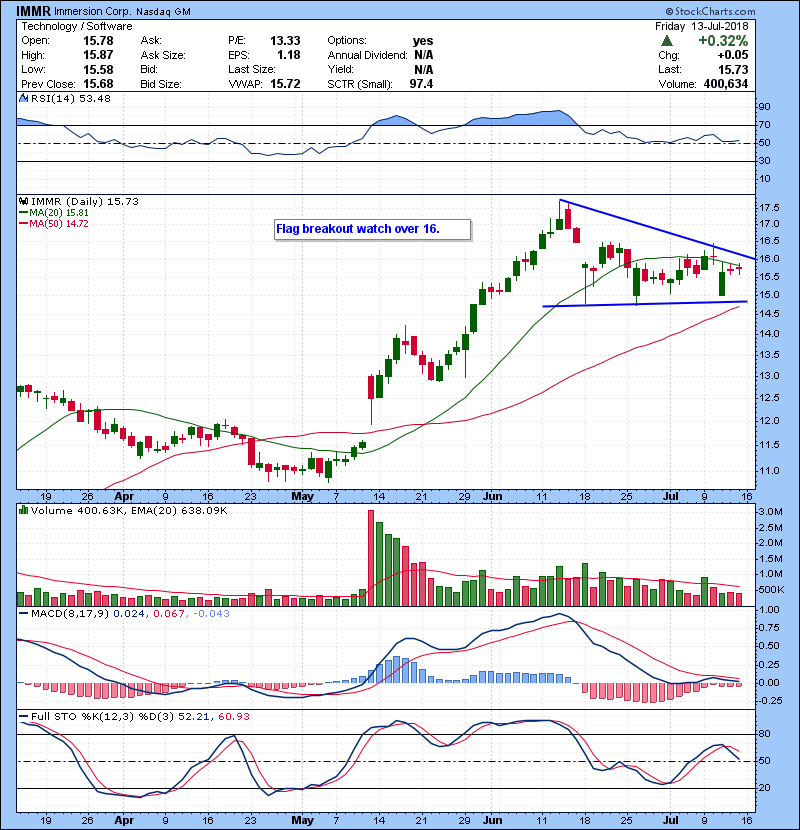Click the RSI indicator icon beside RSI(14)
Screen dimensions: 800x830
click(x=23, y=98)
